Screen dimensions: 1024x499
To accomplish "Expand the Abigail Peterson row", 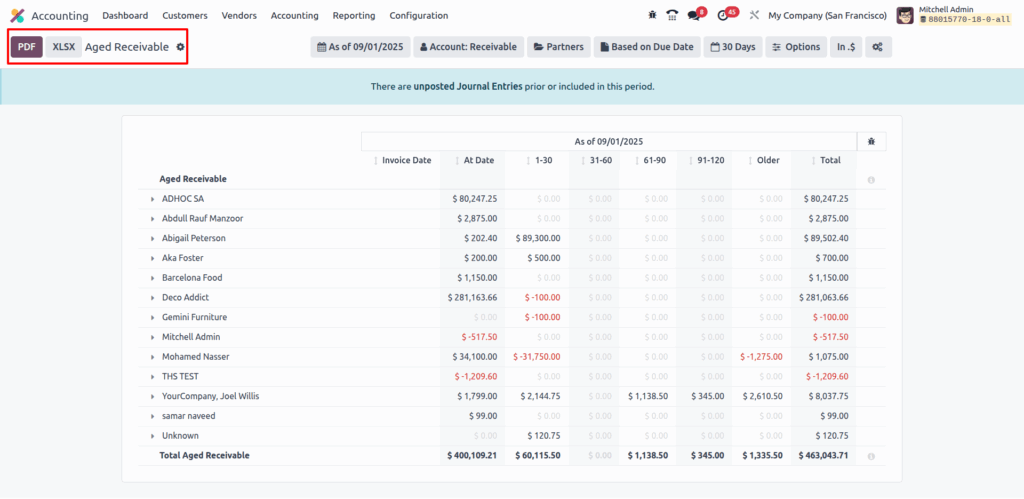I will [x=153, y=238].
